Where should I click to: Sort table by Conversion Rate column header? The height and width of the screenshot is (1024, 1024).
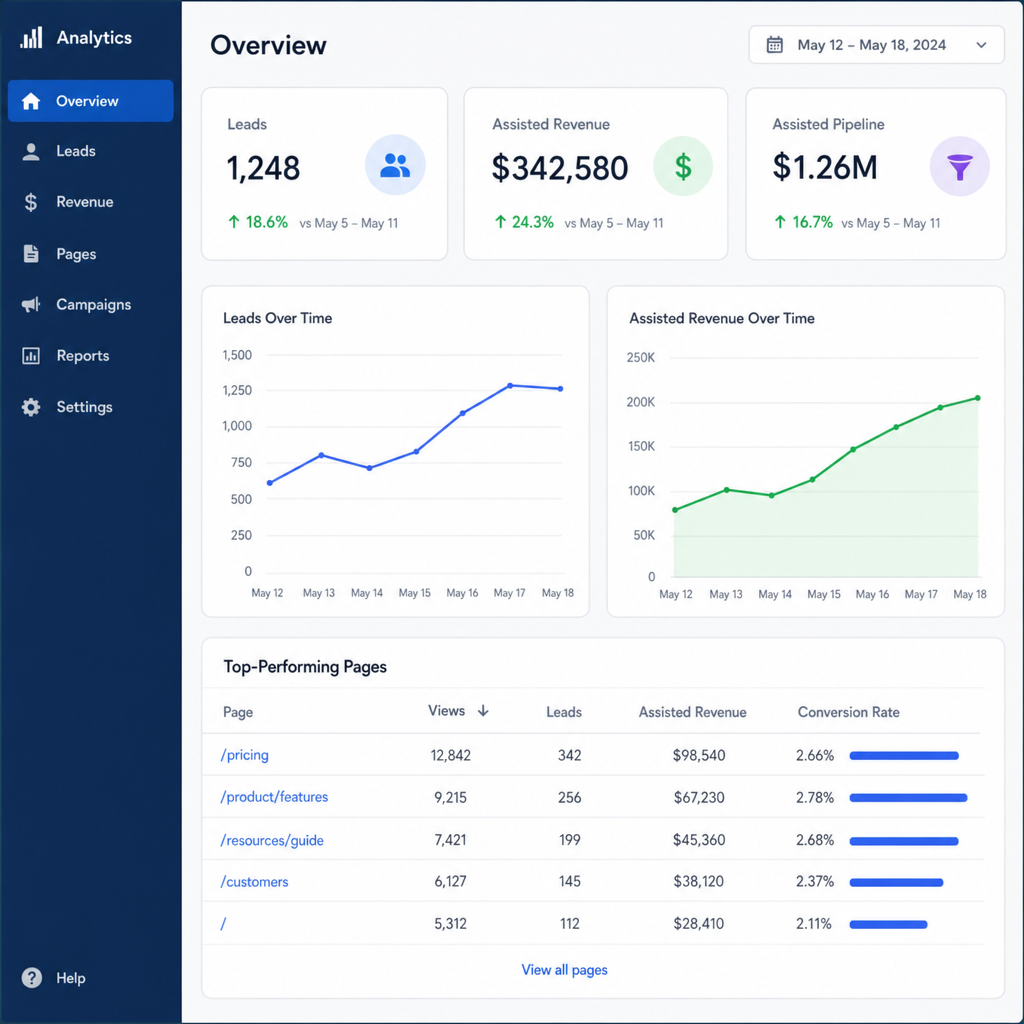point(848,712)
